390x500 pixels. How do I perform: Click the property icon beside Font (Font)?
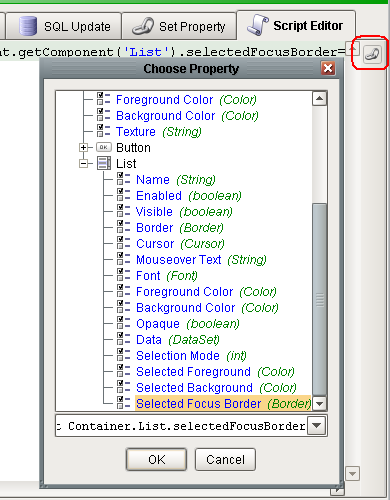(x=123, y=275)
